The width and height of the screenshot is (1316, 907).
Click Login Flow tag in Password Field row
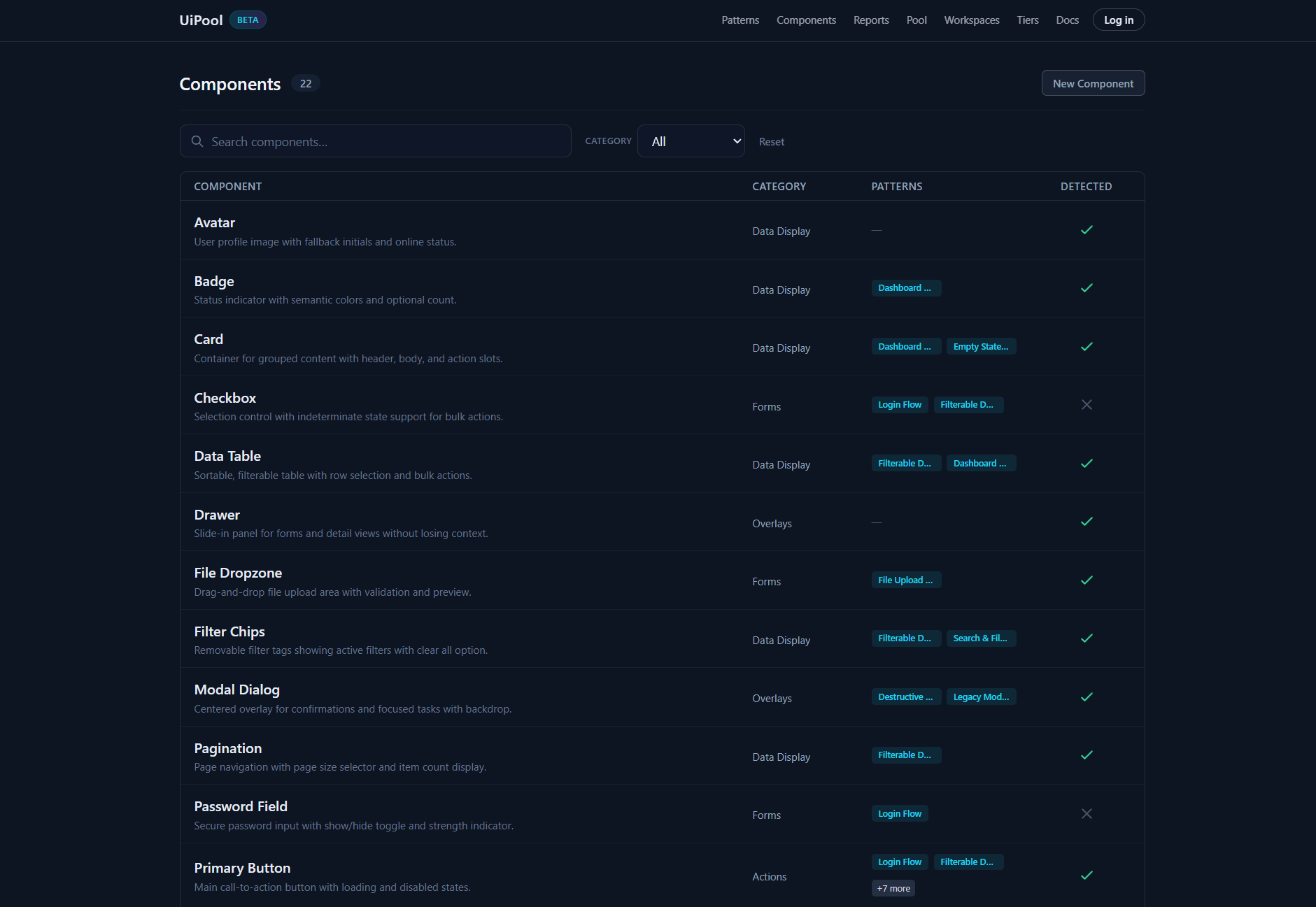pyautogui.click(x=900, y=814)
